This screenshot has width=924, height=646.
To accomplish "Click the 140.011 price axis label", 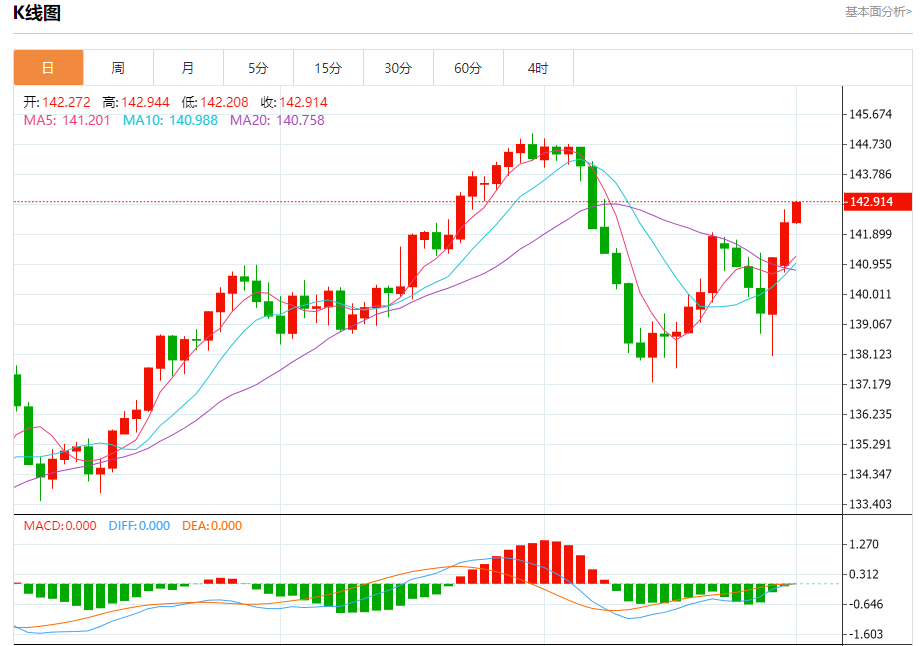I will [x=870, y=295].
